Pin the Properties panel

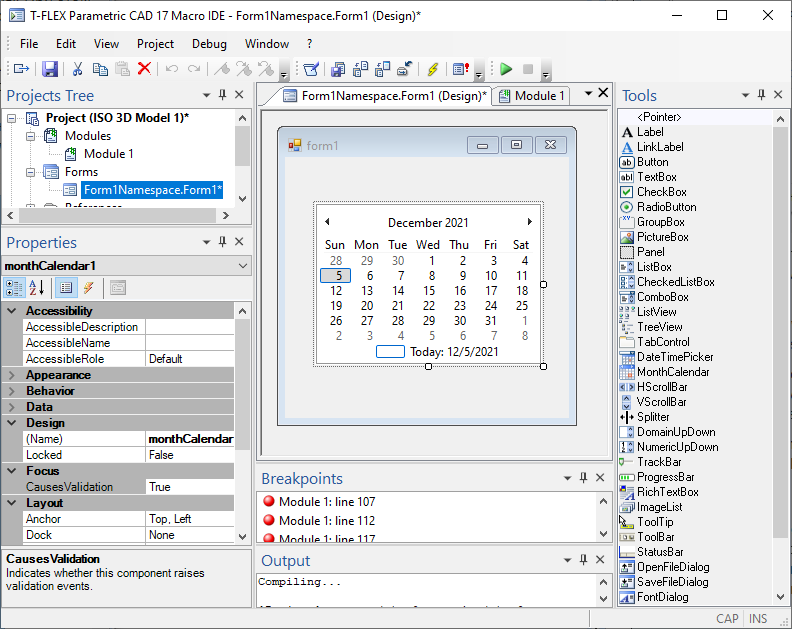point(222,242)
